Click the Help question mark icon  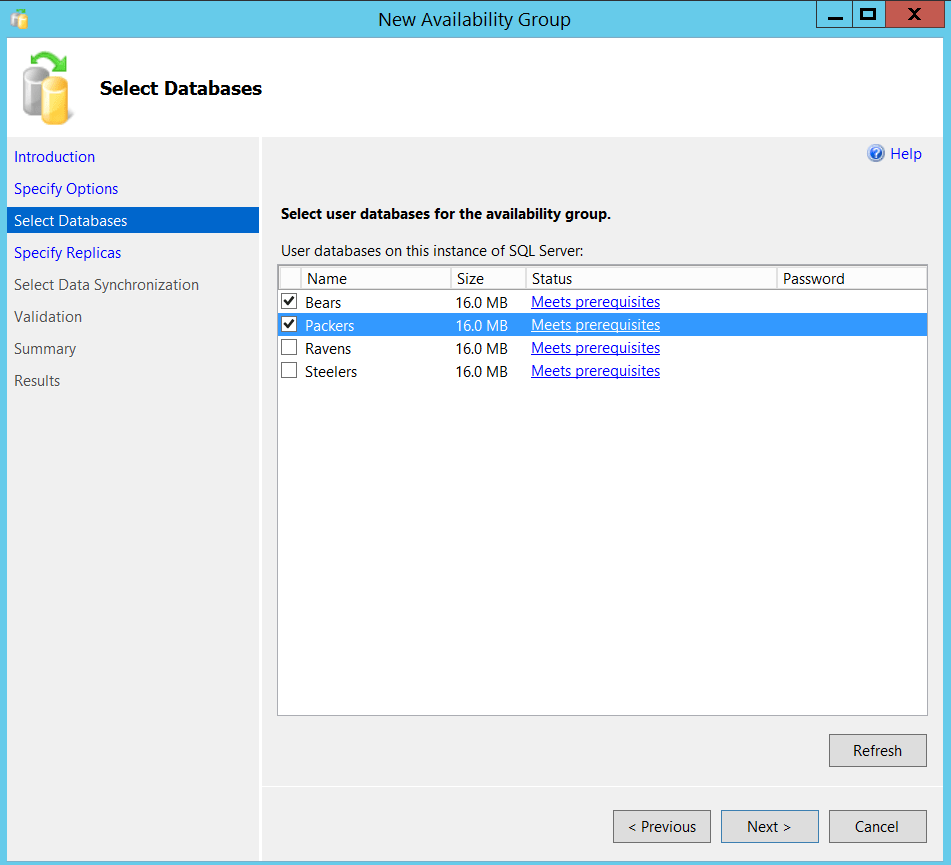tap(877, 153)
